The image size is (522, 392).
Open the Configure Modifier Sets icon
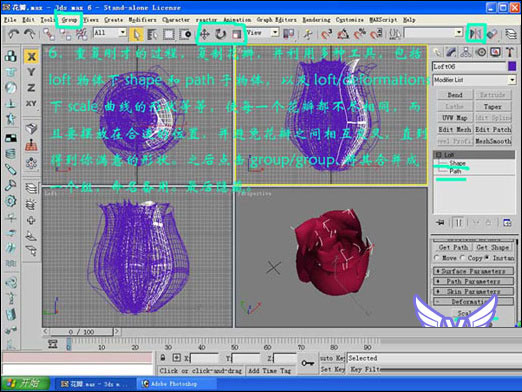tap(507, 223)
